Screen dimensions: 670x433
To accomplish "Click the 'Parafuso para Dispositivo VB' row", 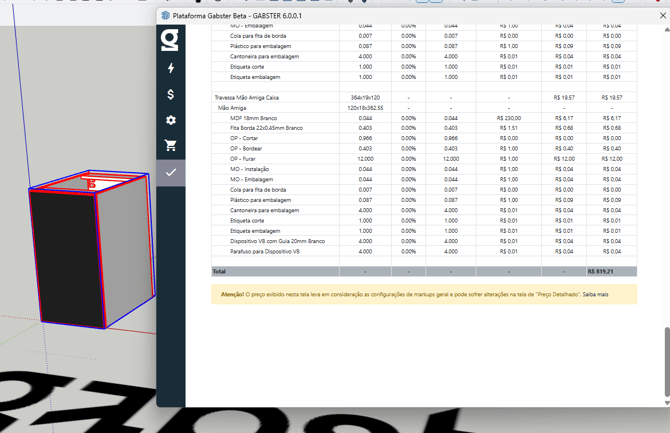I will [265, 251].
